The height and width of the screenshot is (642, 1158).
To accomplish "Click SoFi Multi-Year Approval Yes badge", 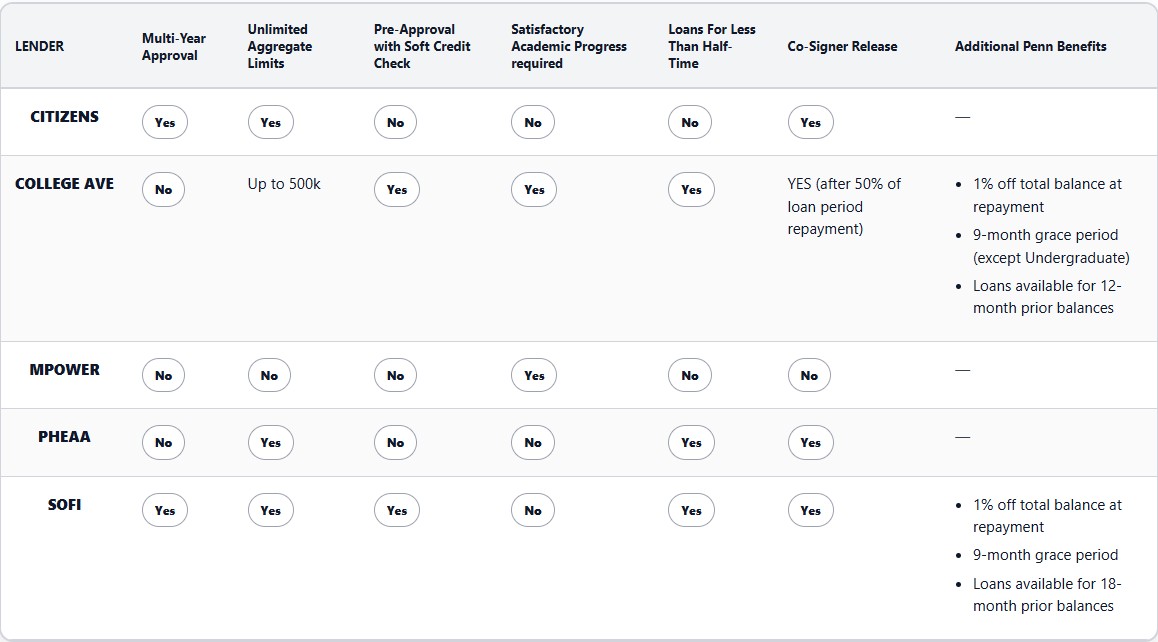I will (165, 510).
